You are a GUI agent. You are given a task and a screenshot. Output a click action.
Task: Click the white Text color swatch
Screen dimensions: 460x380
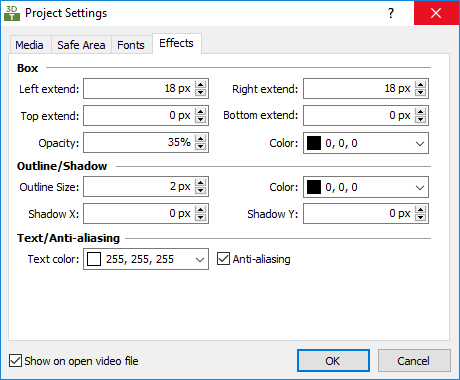tap(94, 259)
